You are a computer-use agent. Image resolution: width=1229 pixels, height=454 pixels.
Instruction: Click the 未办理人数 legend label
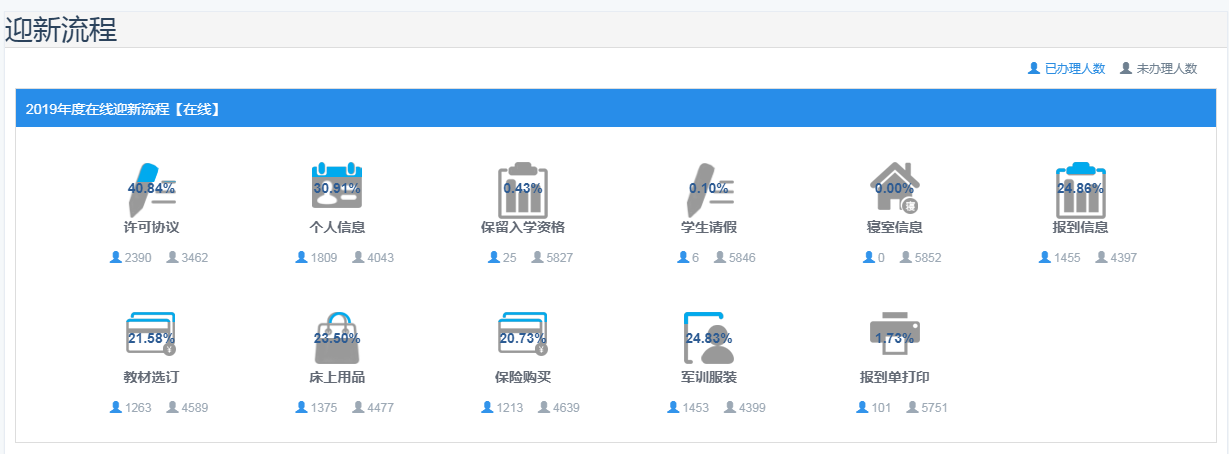click(x=1166, y=69)
